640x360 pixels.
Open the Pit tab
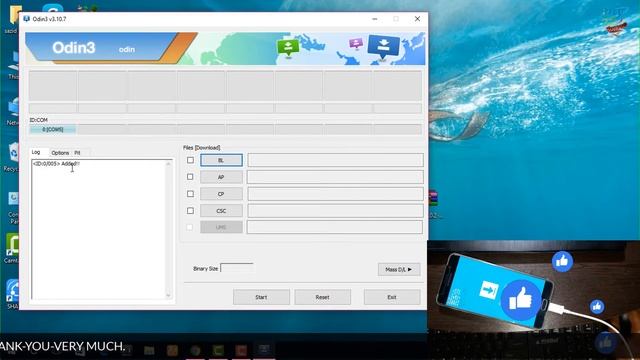tap(77, 153)
